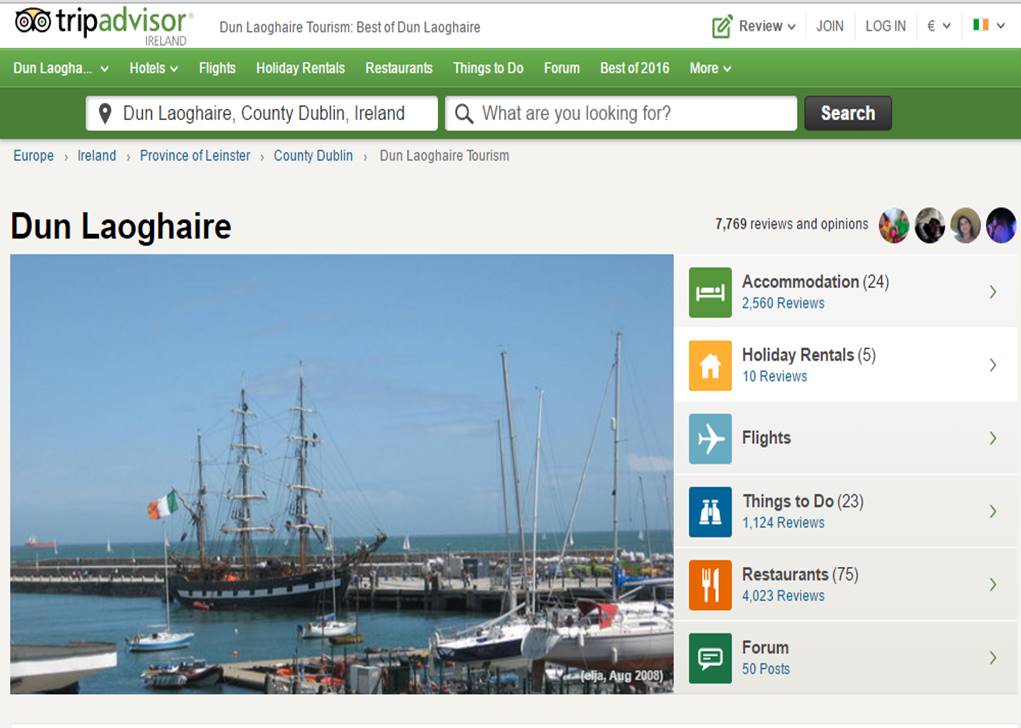Open the fourth reviewer avatar
The height and width of the screenshot is (728, 1021).
click(x=1001, y=225)
